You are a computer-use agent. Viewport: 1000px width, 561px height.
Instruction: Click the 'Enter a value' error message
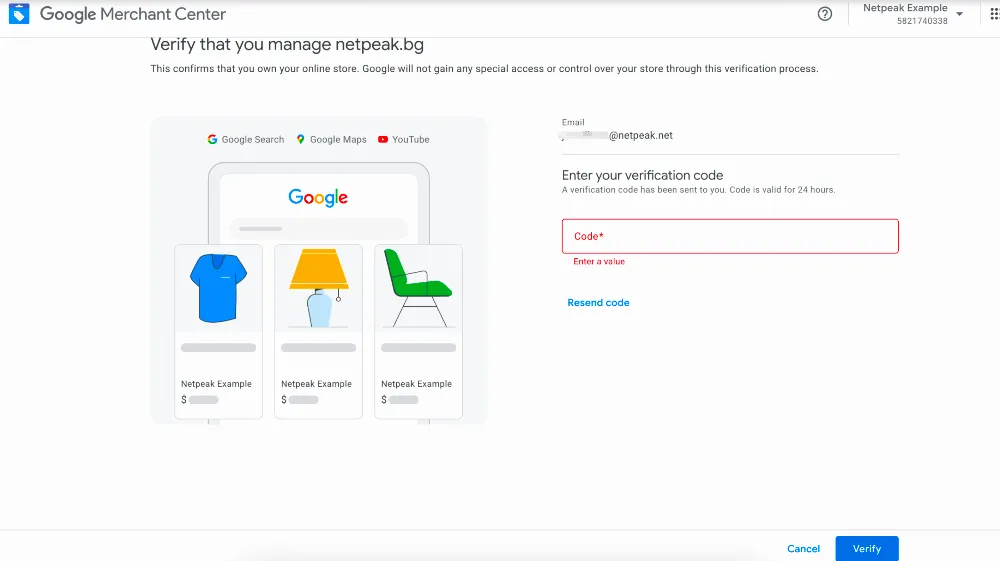coord(599,261)
